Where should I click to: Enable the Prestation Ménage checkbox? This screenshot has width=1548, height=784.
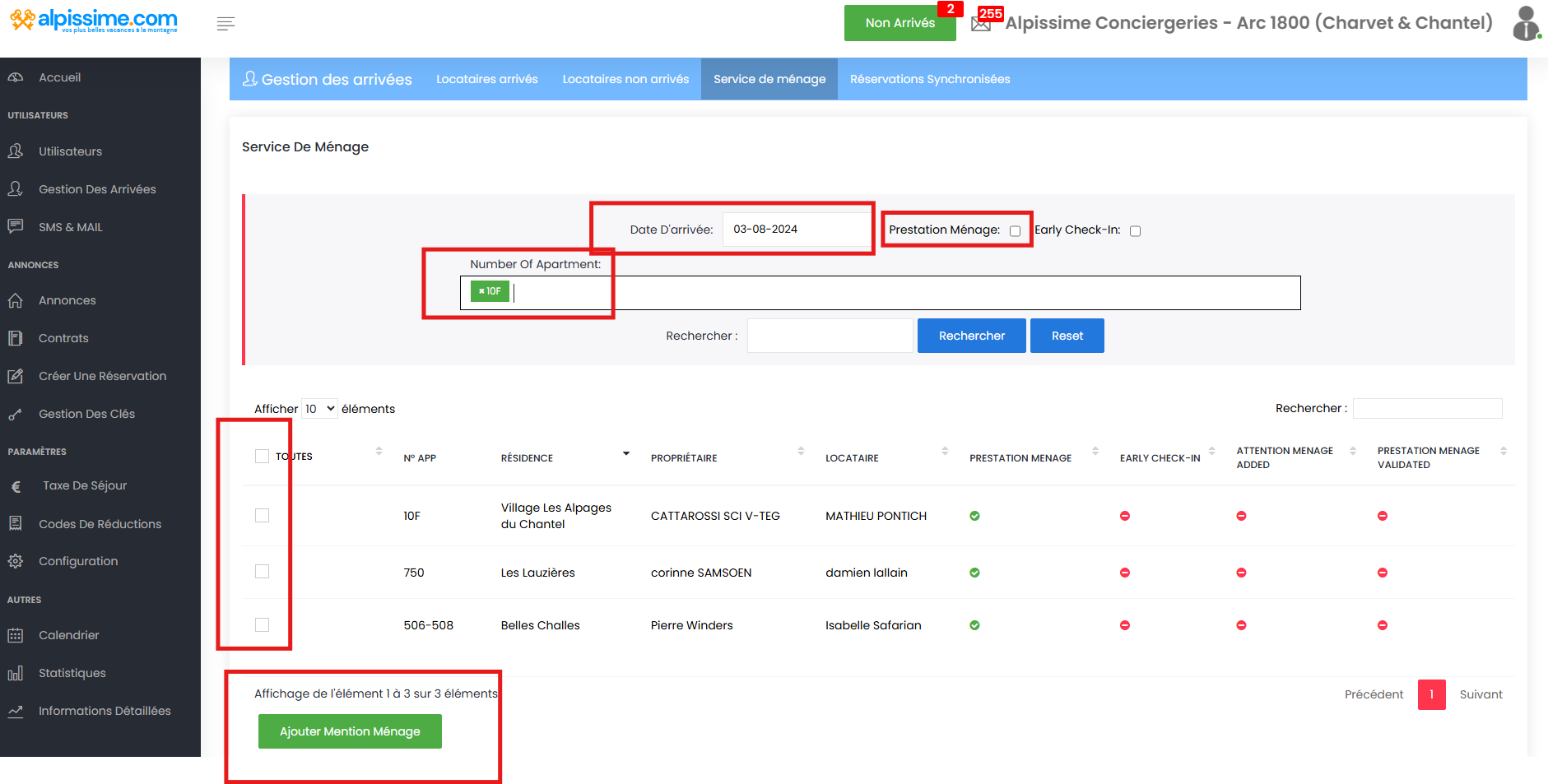(x=1015, y=231)
